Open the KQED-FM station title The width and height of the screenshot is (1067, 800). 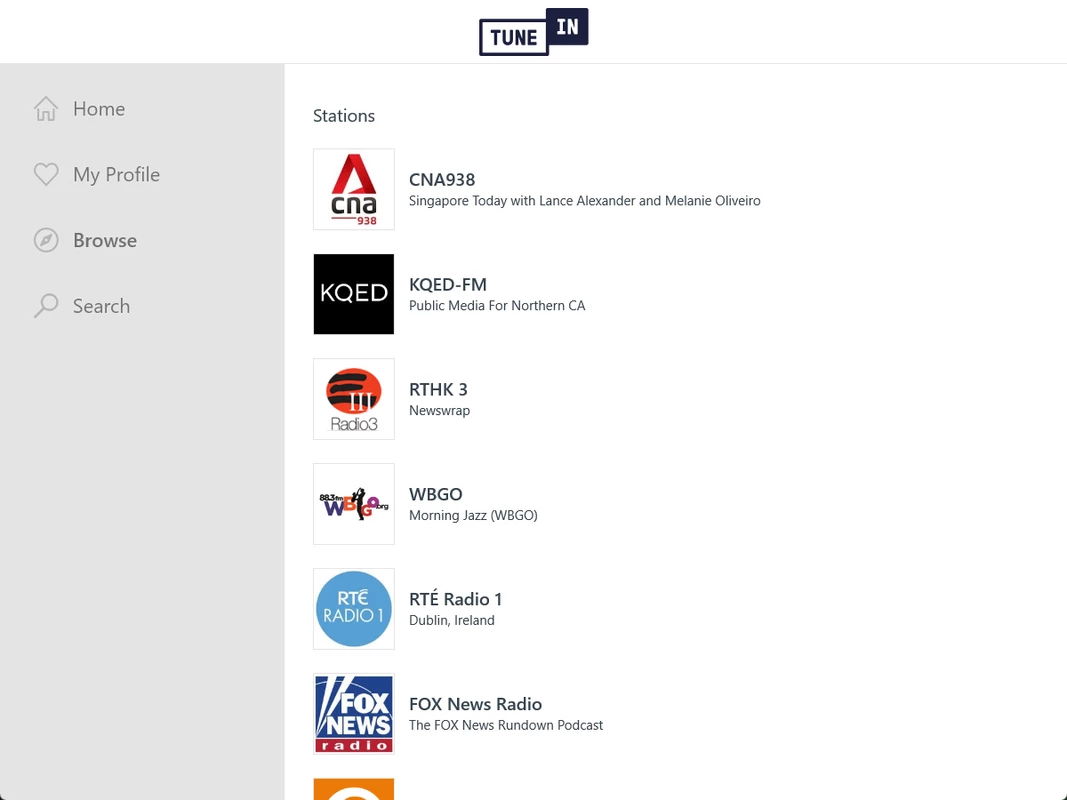(x=448, y=284)
